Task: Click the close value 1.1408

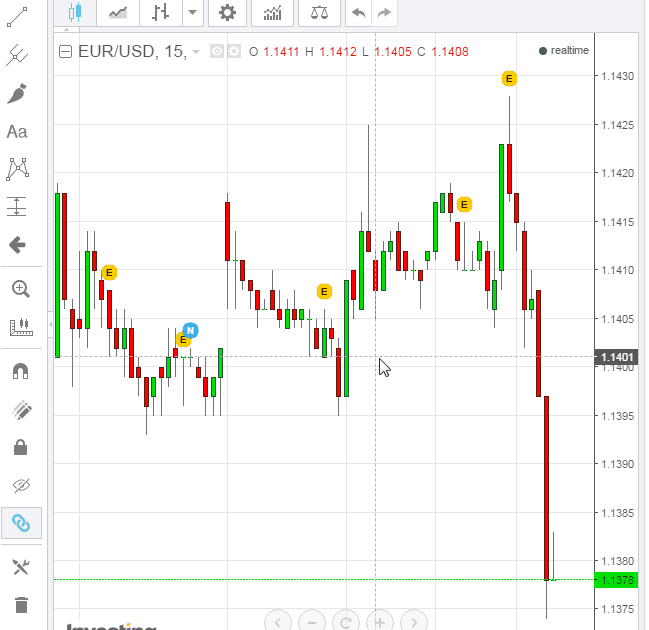Action: tap(450, 52)
